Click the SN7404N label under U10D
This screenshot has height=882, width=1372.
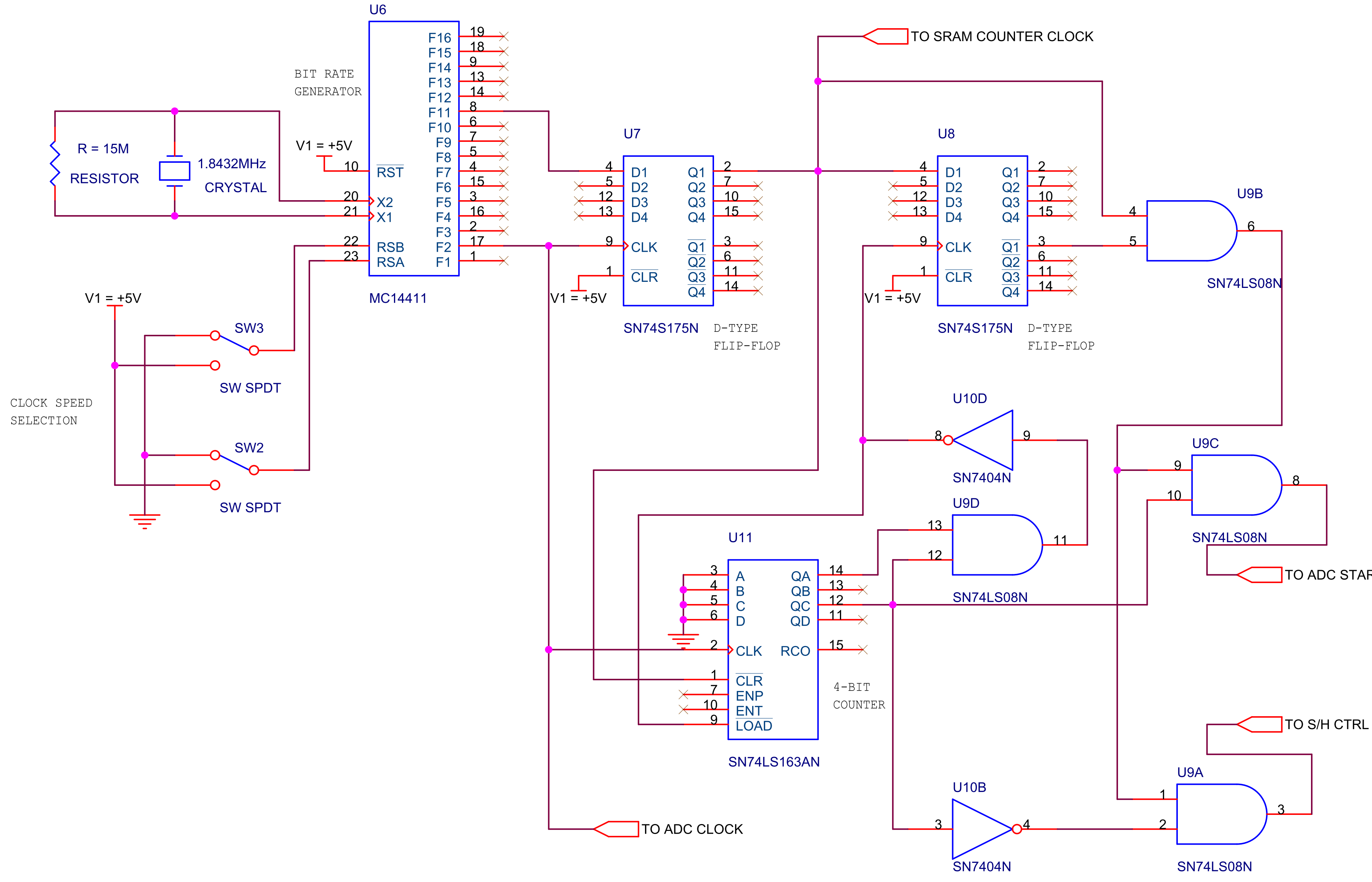coord(982,478)
